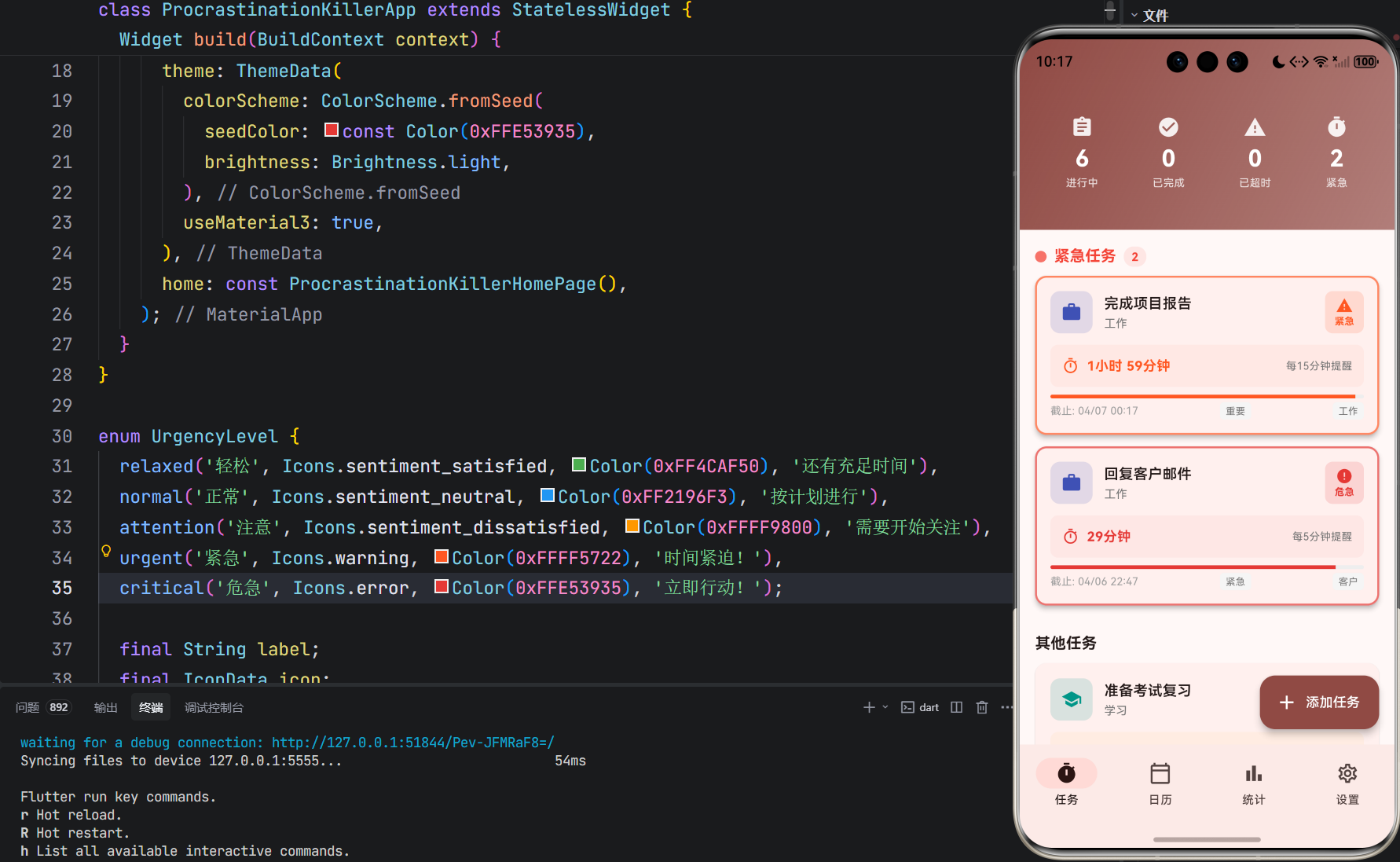Switch to the 调试控制台 debug console tab

[x=214, y=707]
